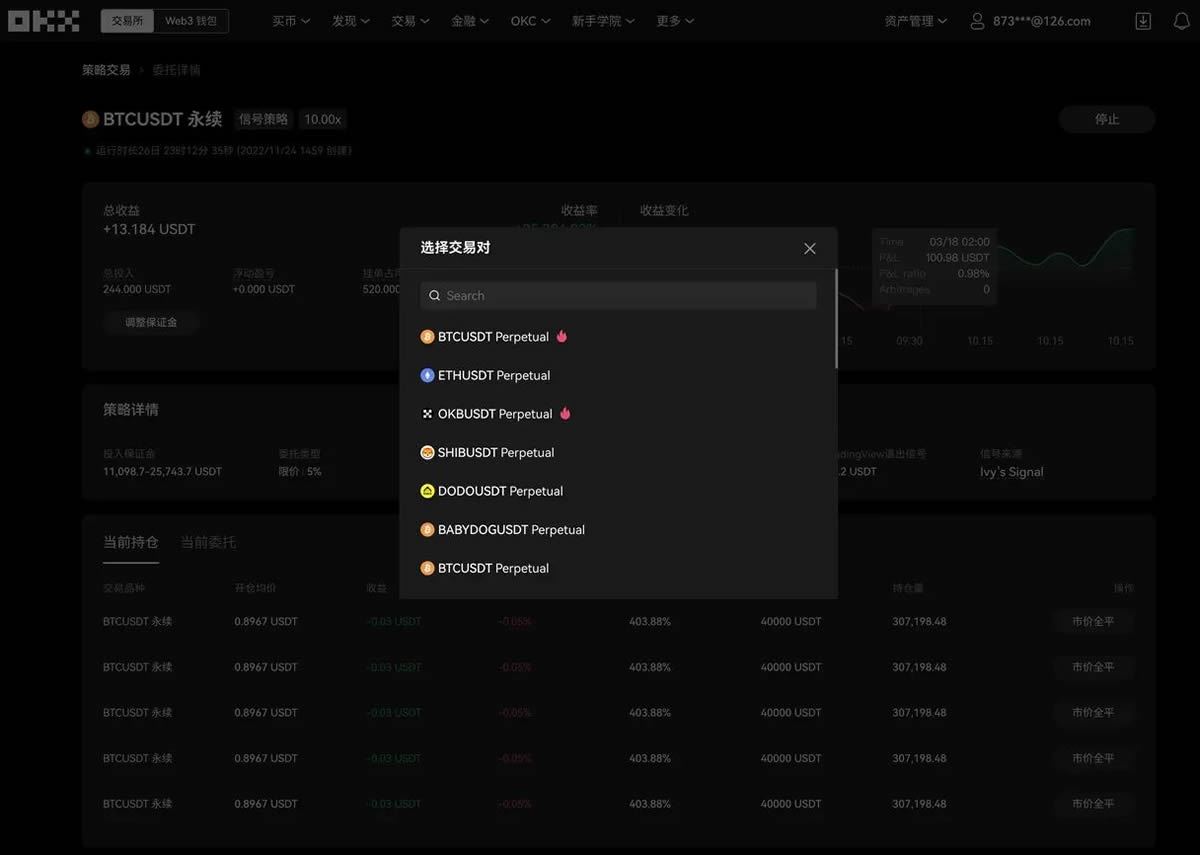Click the Bitcoin icon beside BTCUSDT 永续 title
The height and width of the screenshot is (855, 1200).
[91, 119]
